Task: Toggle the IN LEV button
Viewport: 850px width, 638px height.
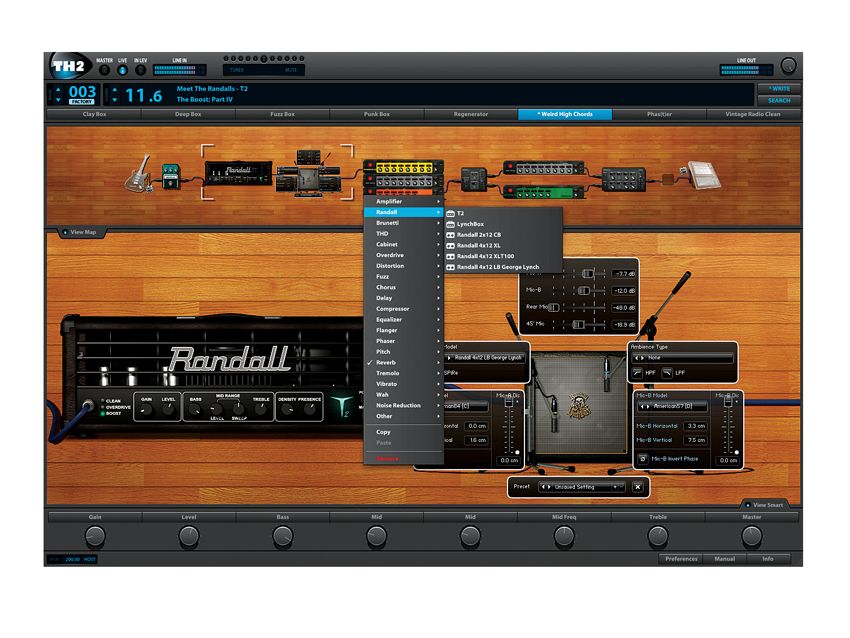Action: pyautogui.click(x=140, y=70)
